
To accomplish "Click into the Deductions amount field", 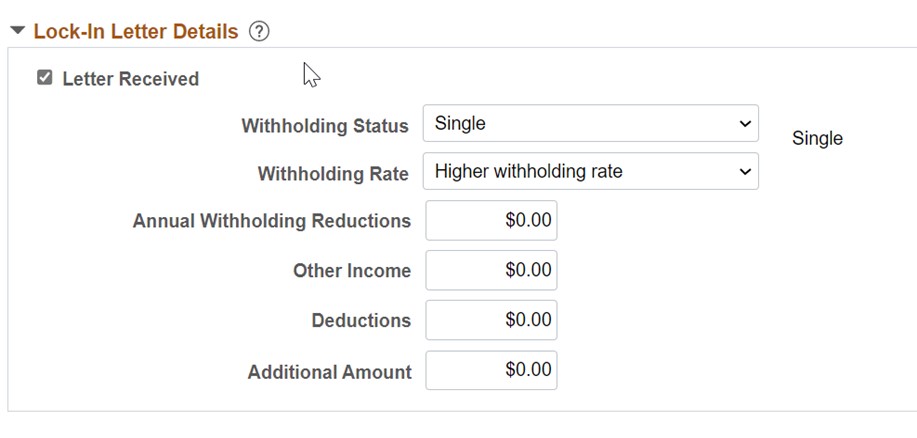I will (x=491, y=320).
